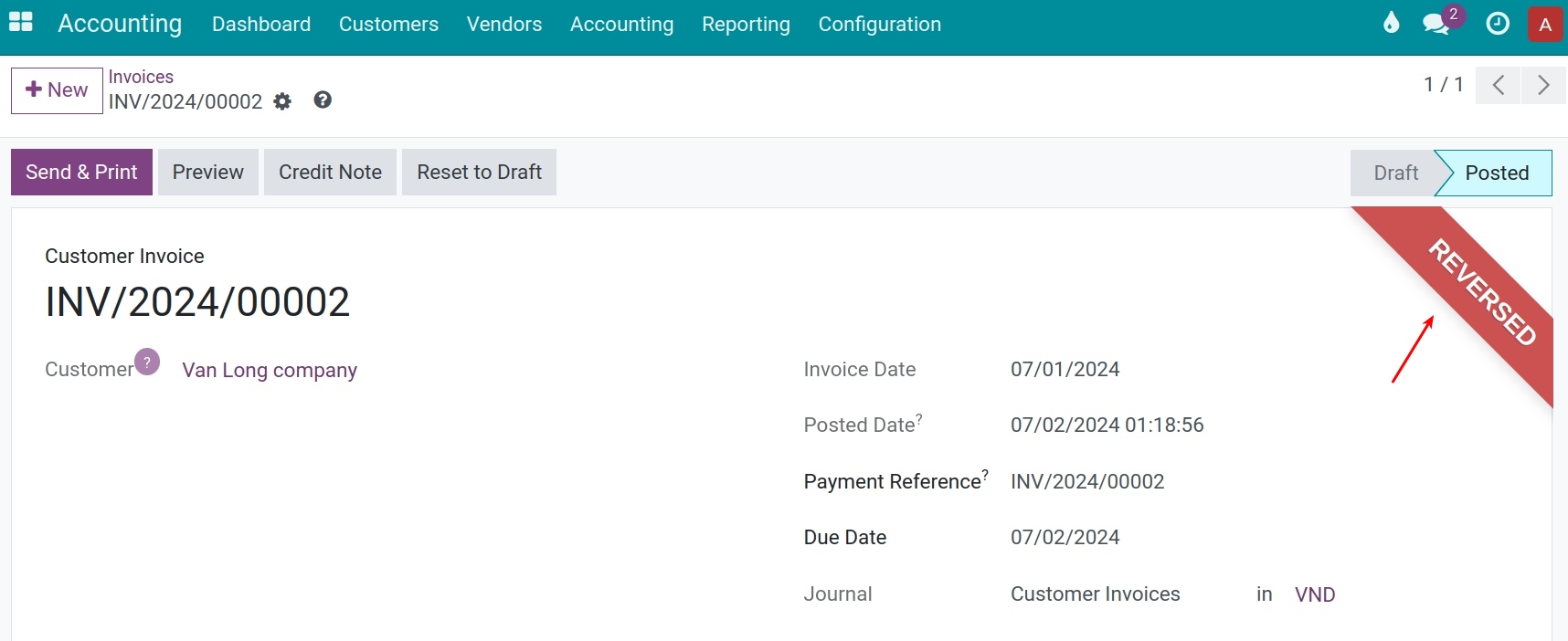
Task: Open the activities clock icon
Action: coord(1498,24)
